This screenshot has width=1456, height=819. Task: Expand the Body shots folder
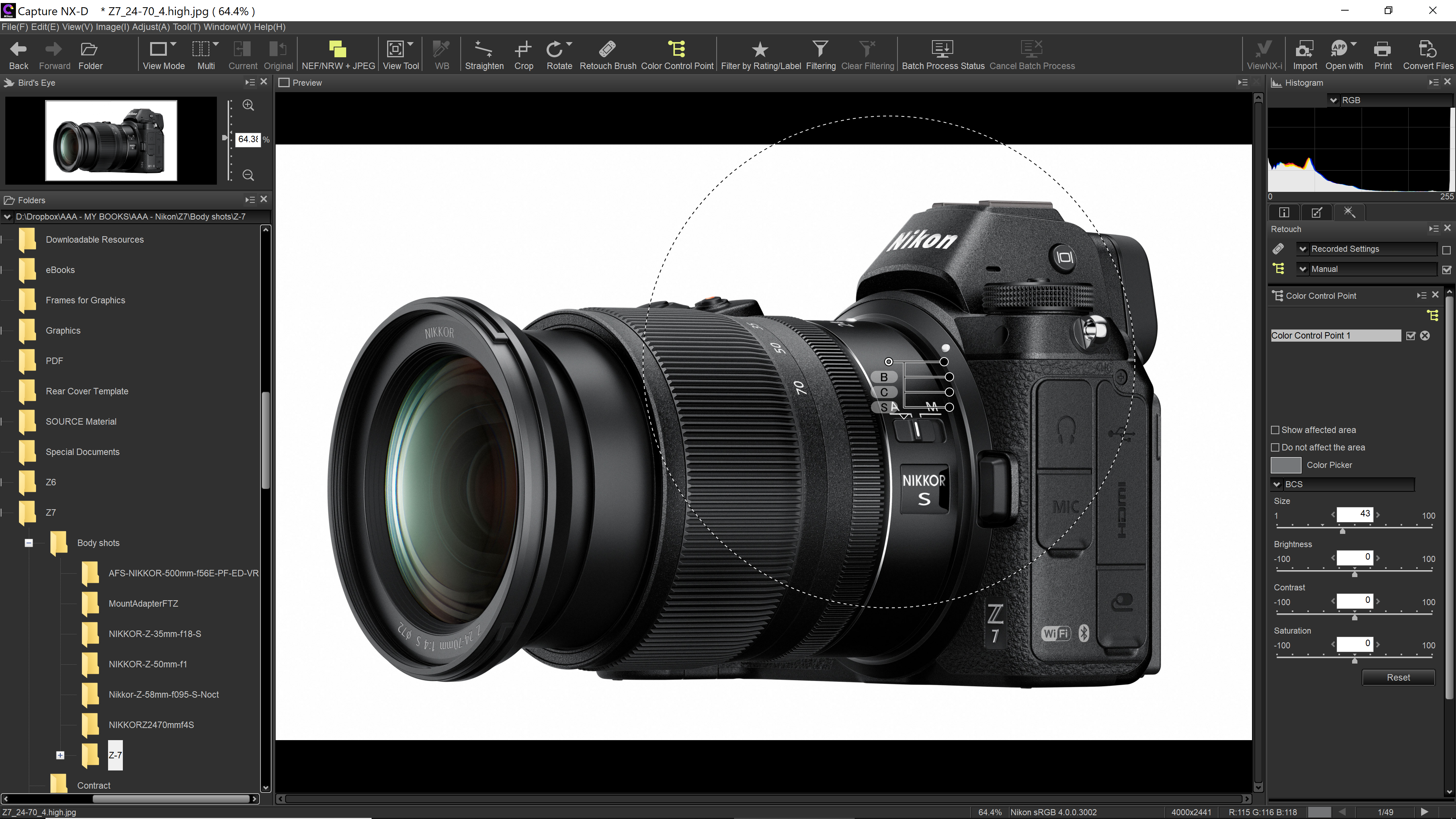click(x=29, y=542)
